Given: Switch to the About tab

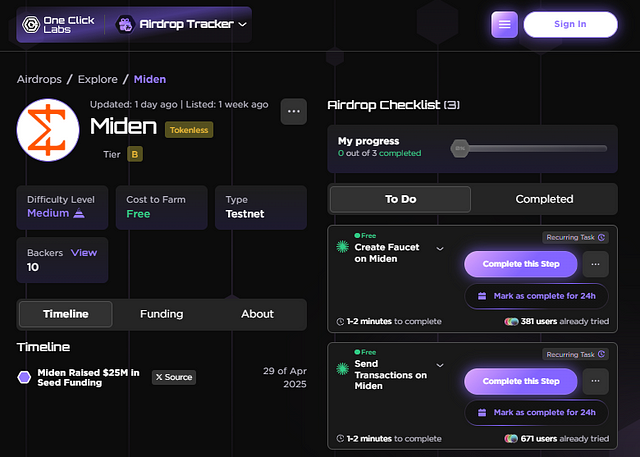Looking at the screenshot, I should [x=257, y=314].
